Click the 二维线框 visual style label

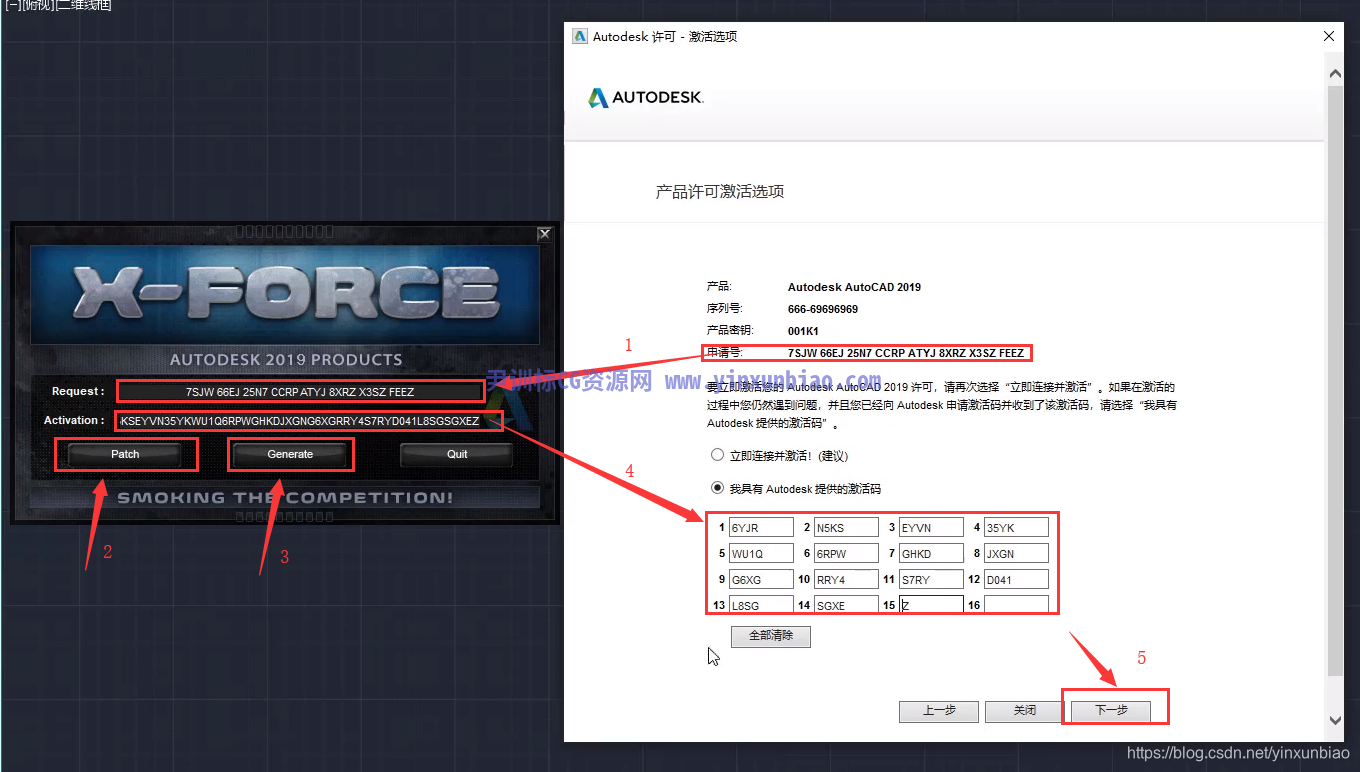tap(83, 5)
